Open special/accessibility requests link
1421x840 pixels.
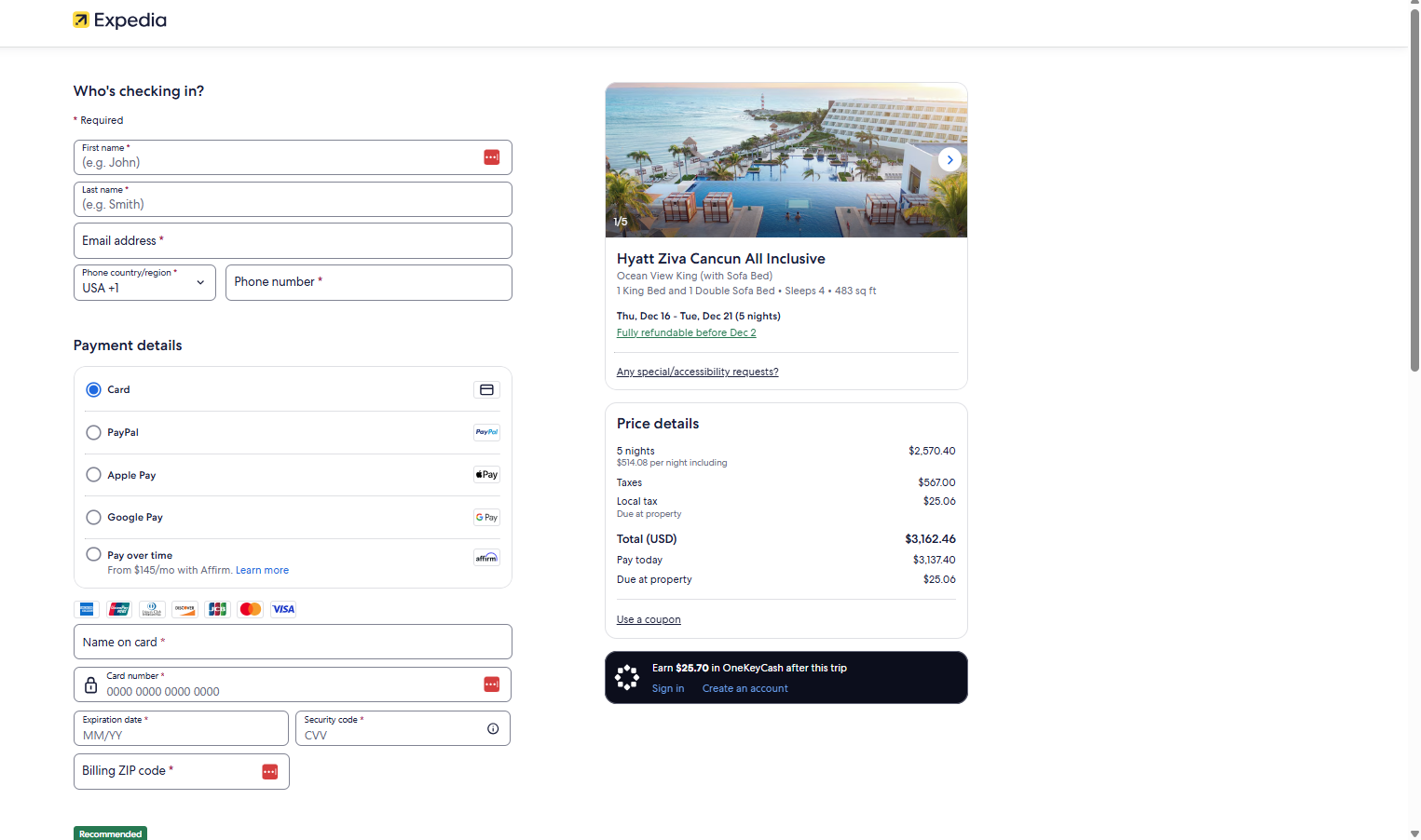point(697,372)
